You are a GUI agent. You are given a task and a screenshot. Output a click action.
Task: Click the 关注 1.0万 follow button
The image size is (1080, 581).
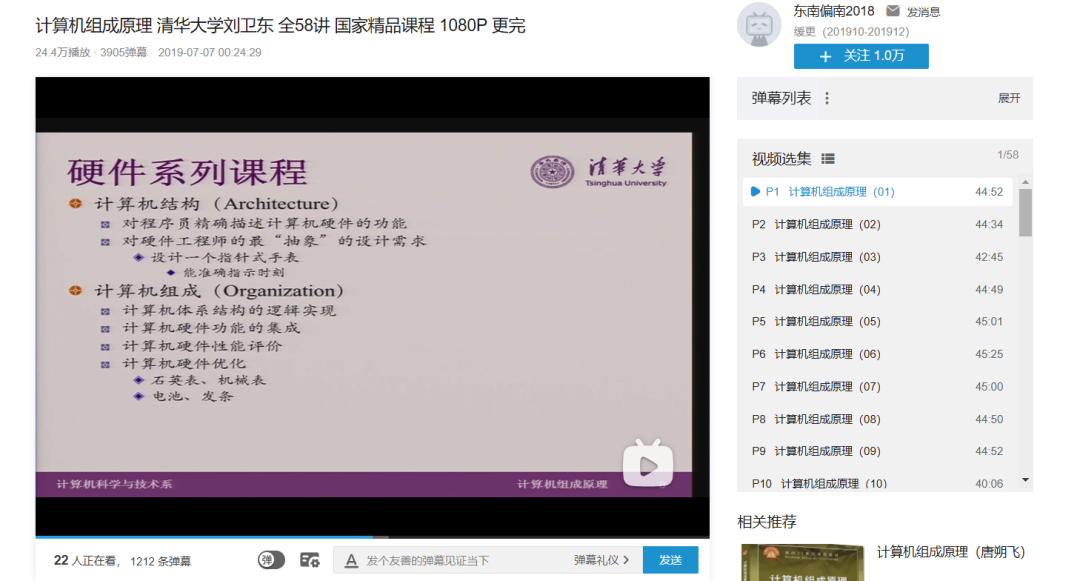click(861, 56)
